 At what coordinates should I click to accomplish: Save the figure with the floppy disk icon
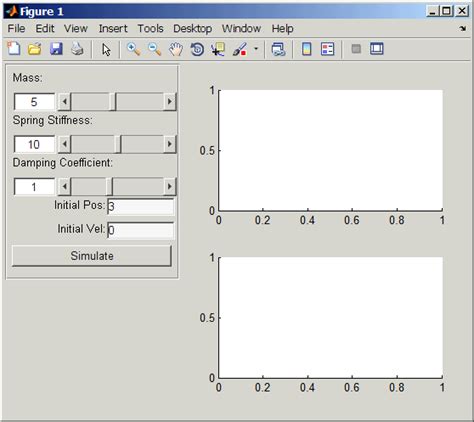pyautogui.click(x=56, y=49)
